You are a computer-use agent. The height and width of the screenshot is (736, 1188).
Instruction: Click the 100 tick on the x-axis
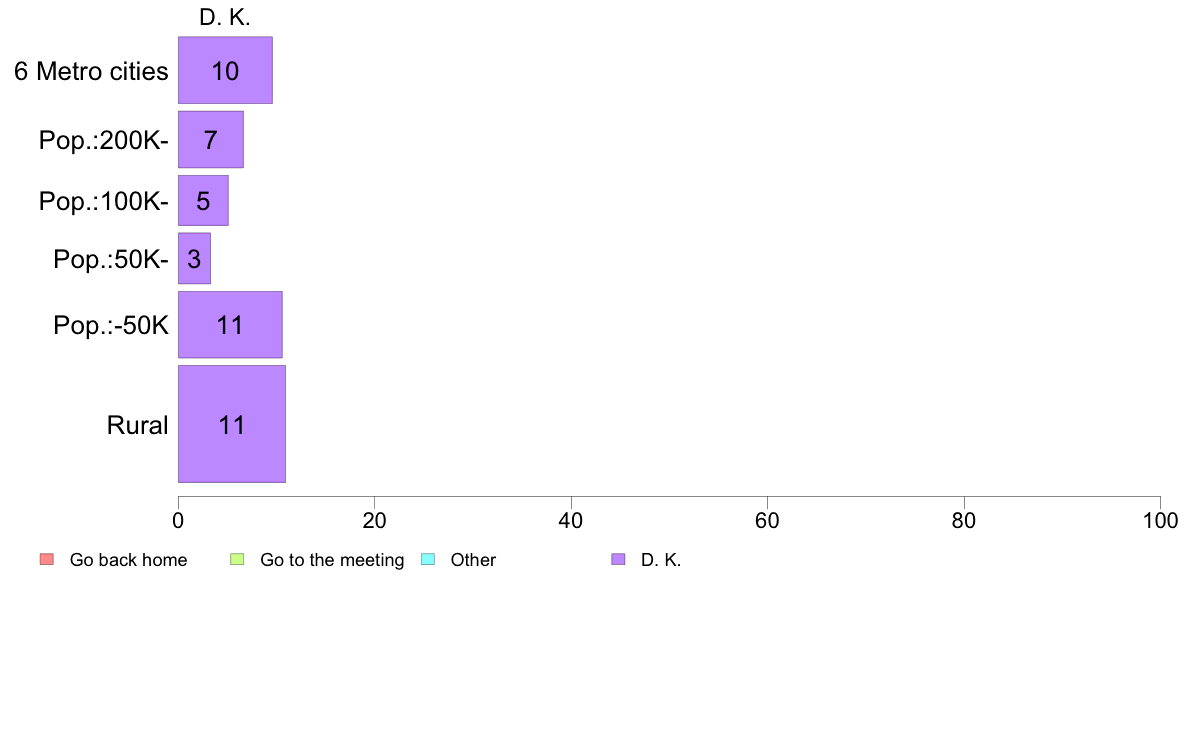(1160, 520)
